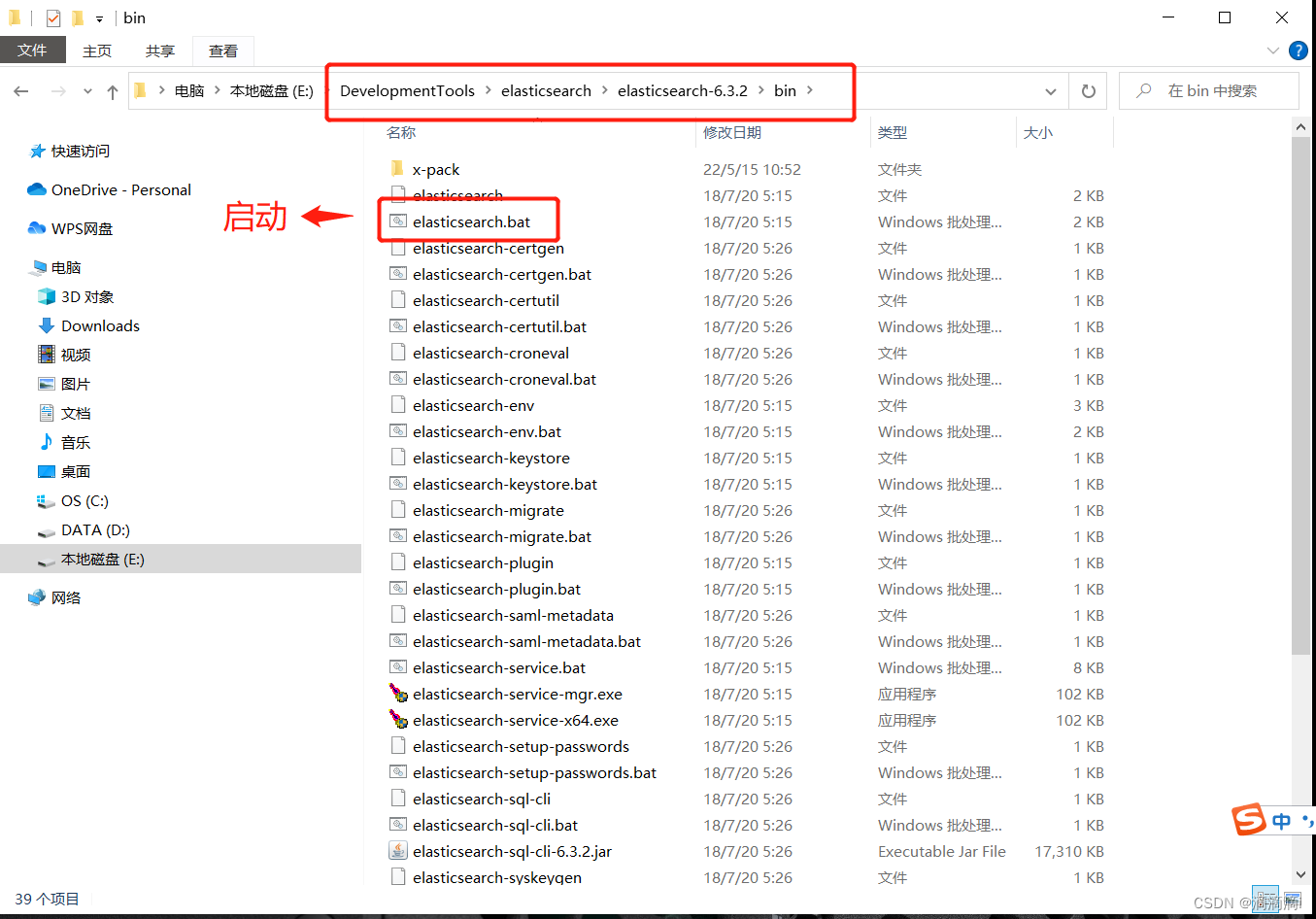1316x919 pixels.
Task: Open the address bar history dropdown
Action: click(1050, 91)
